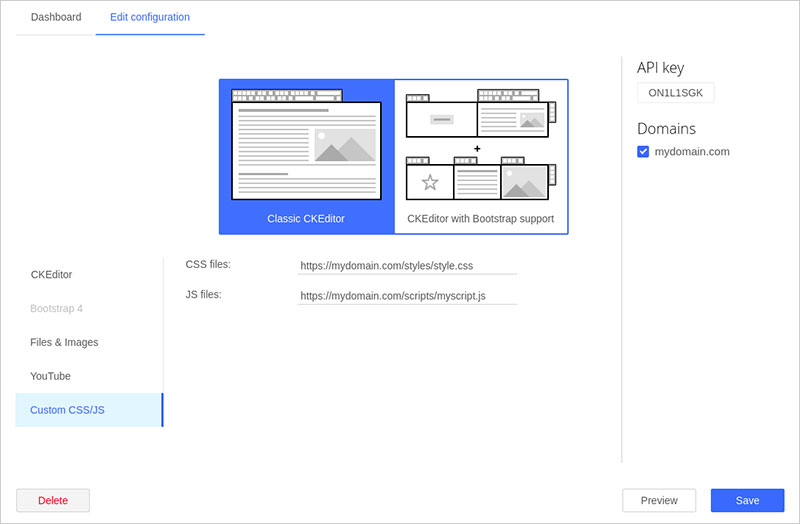The image size is (800, 524).
Task: Choose CKEditor with Bootstrap support card
Action: pos(481,157)
